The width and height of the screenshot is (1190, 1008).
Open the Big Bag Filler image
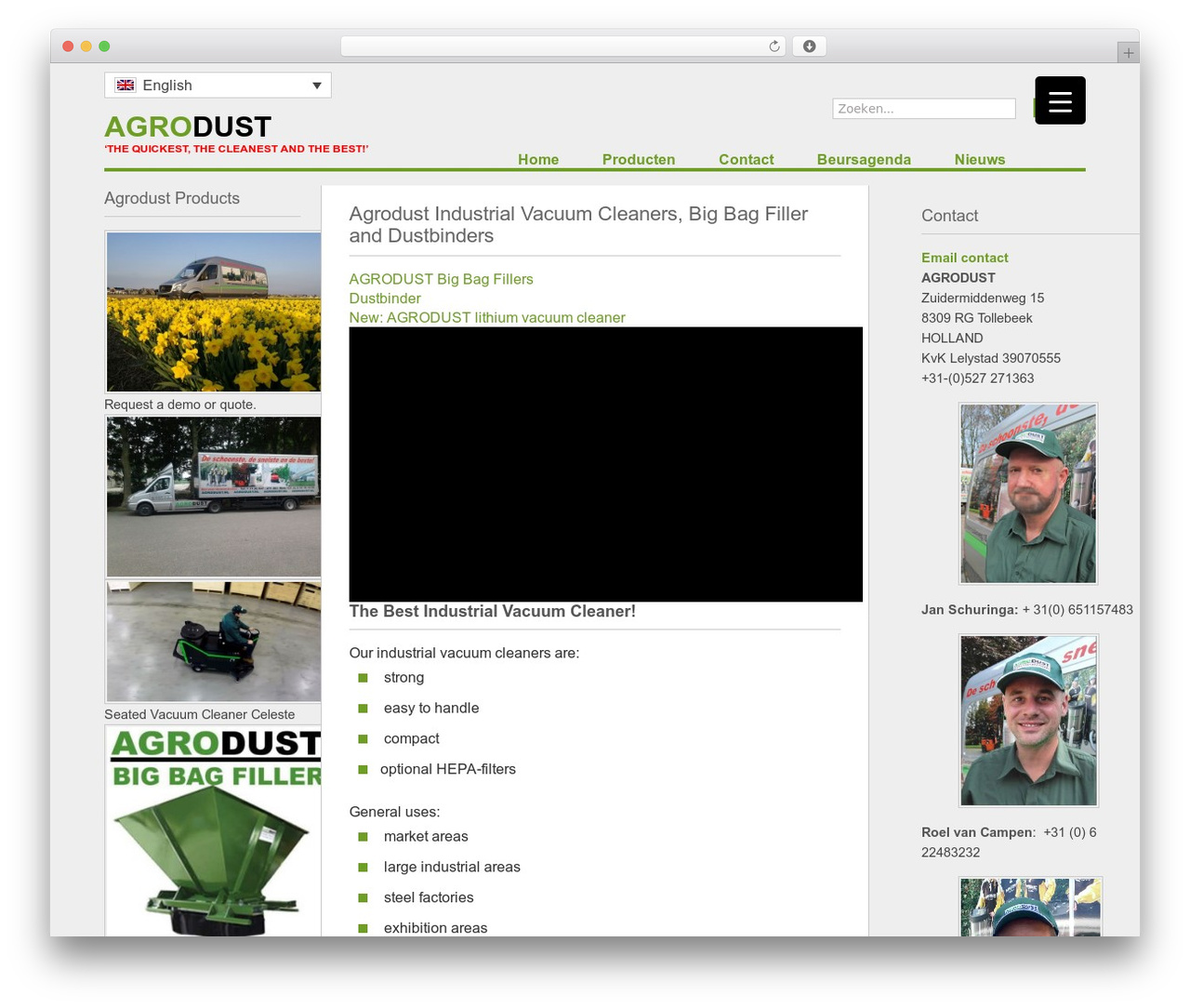point(214,830)
